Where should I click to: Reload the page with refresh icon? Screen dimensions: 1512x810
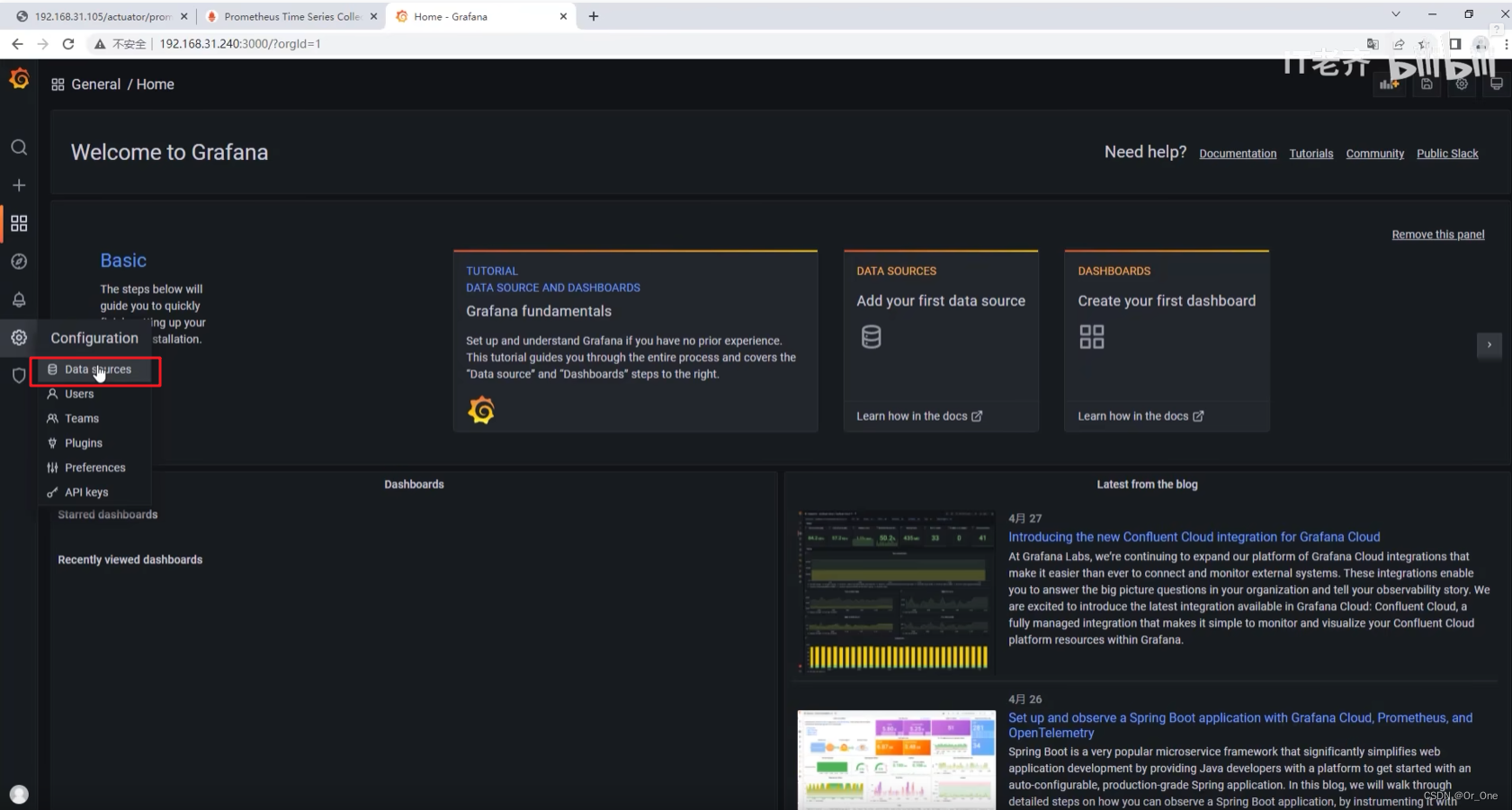click(x=68, y=44)
